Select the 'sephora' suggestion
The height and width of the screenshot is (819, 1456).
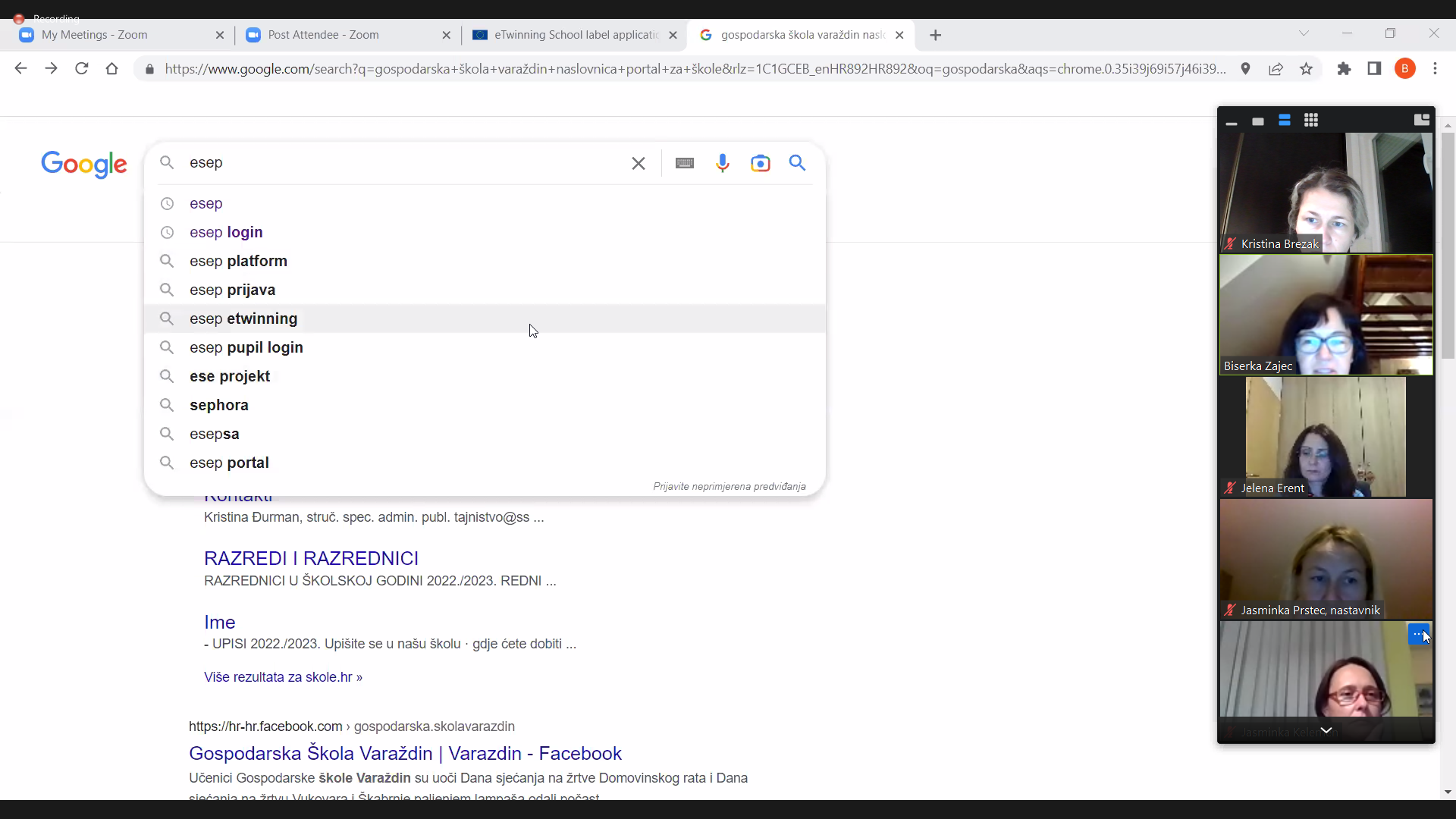[485, 405]
